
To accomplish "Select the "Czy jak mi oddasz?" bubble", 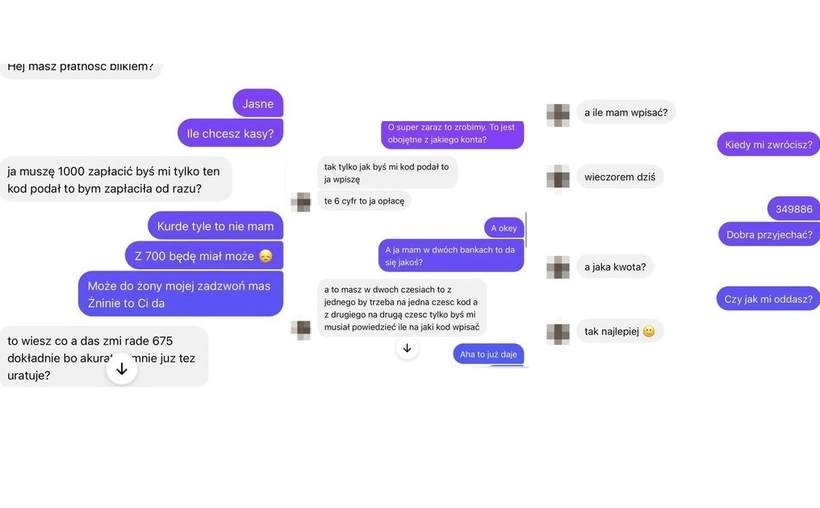I will (x=768, y=299).
